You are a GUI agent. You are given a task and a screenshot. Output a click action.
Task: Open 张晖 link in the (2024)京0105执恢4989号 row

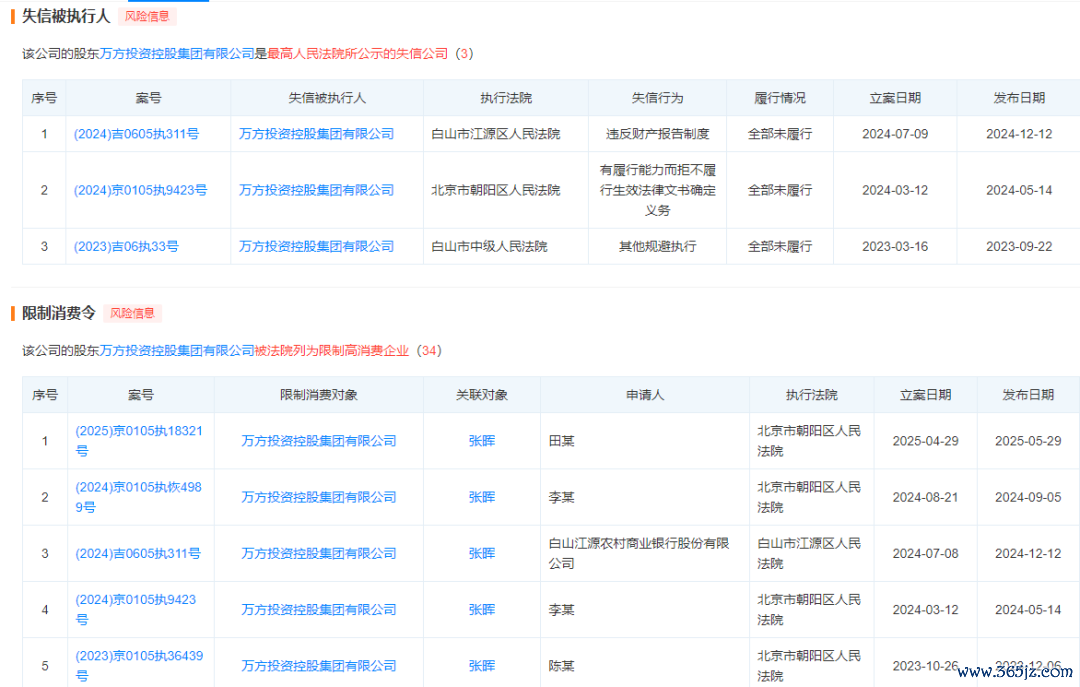click(481, 498)
